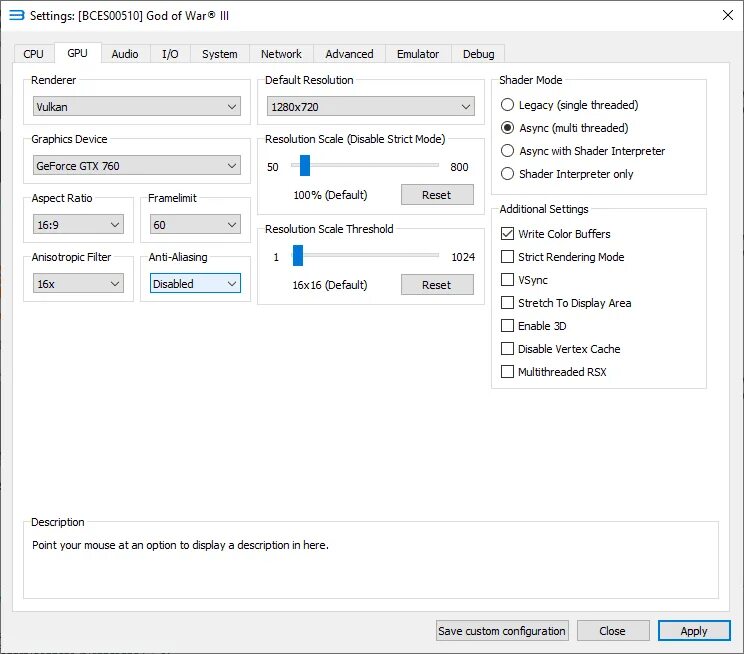The image size is (744, 654).
Task: Switch to the CPU tab
Action: click(x=33, y=54)
